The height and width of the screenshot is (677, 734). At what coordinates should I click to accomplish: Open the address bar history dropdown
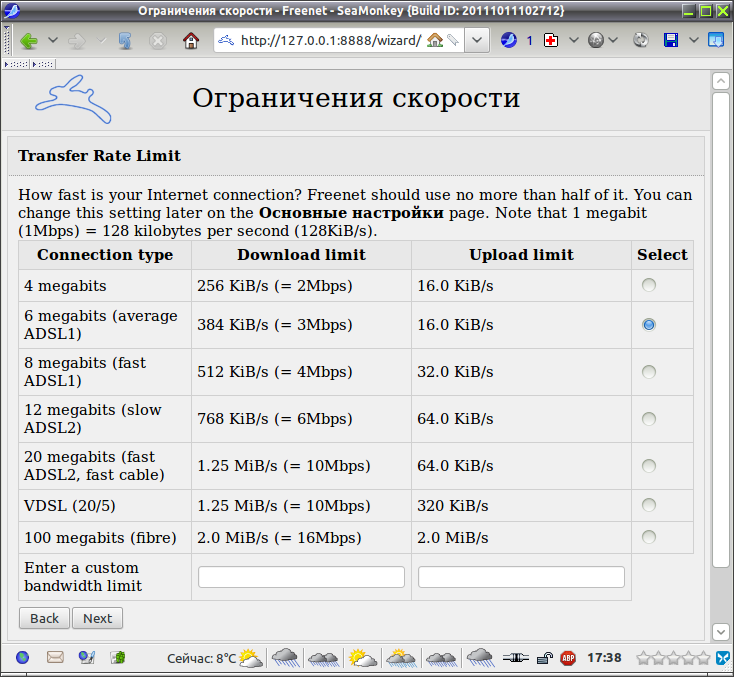(x=477, y=40)
